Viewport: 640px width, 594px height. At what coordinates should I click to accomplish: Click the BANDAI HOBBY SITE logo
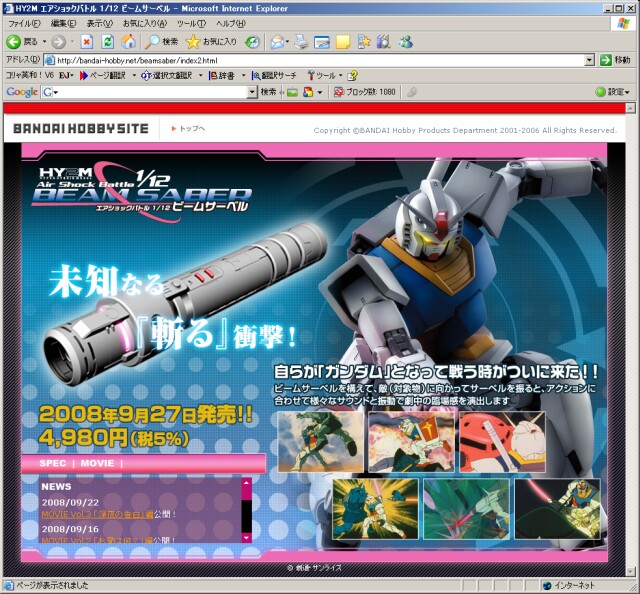point(81,129)
